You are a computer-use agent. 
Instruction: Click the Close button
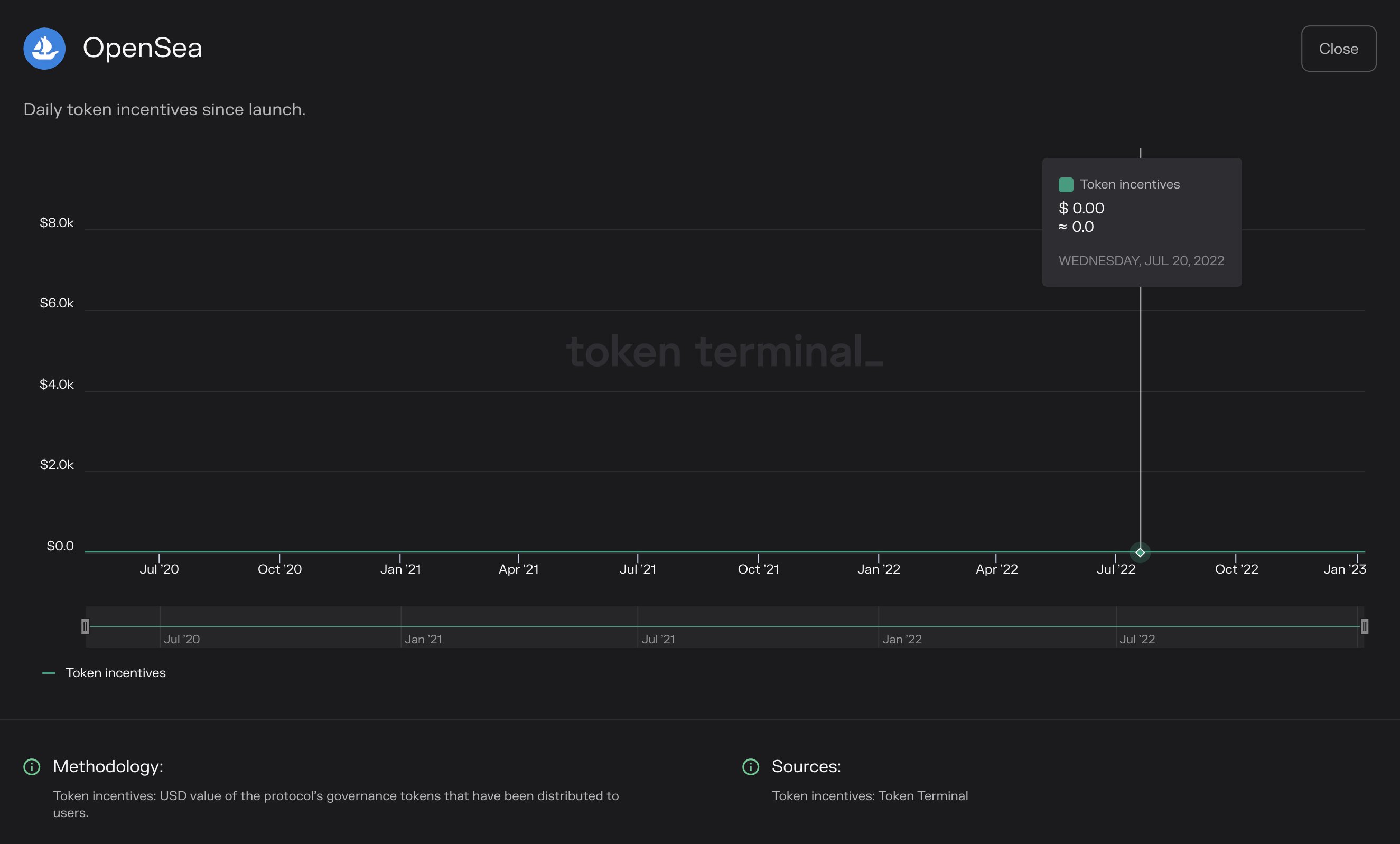pos(1338,49)
